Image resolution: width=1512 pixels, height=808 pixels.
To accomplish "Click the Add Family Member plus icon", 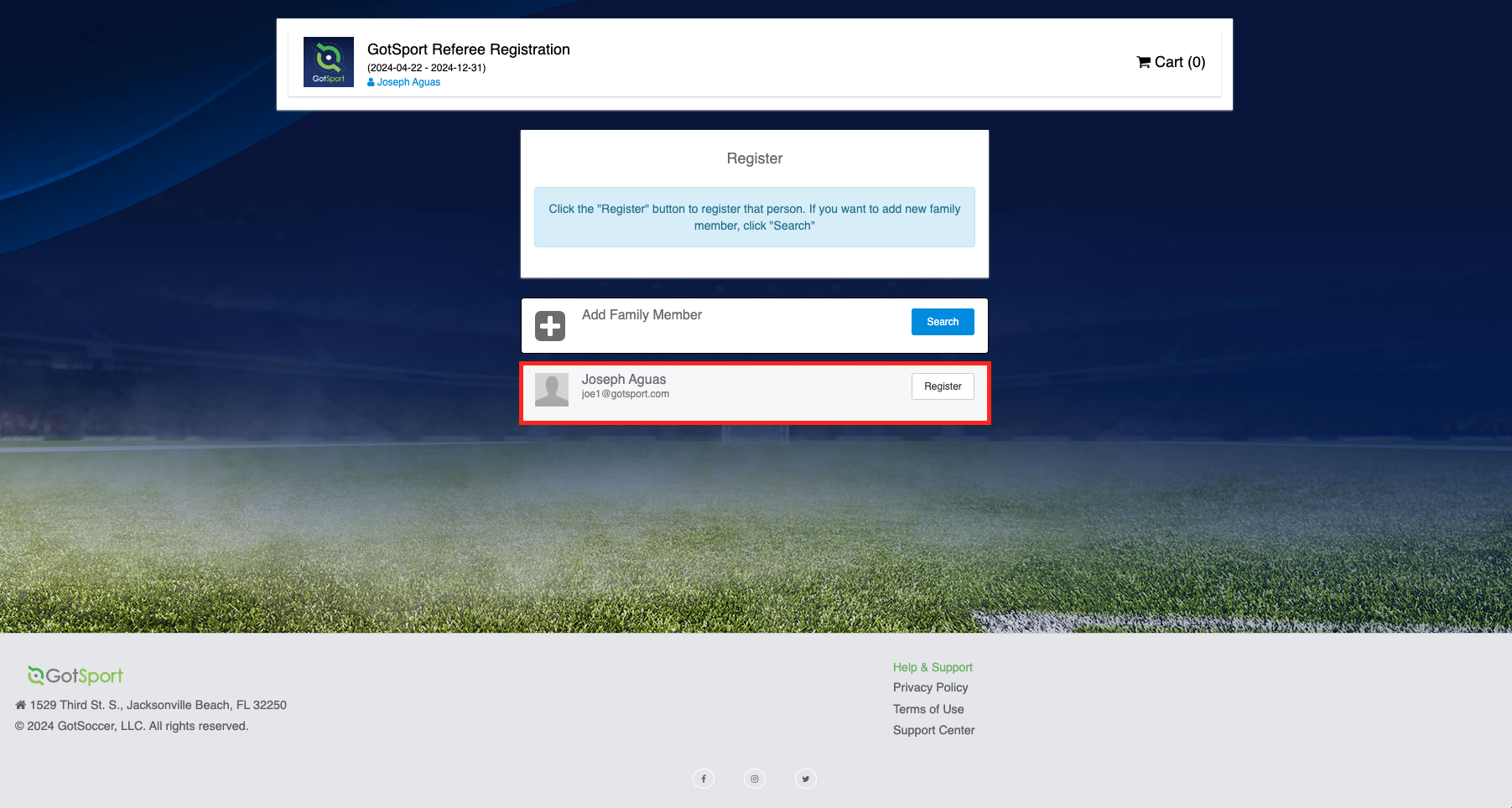I will click(550, 326).
